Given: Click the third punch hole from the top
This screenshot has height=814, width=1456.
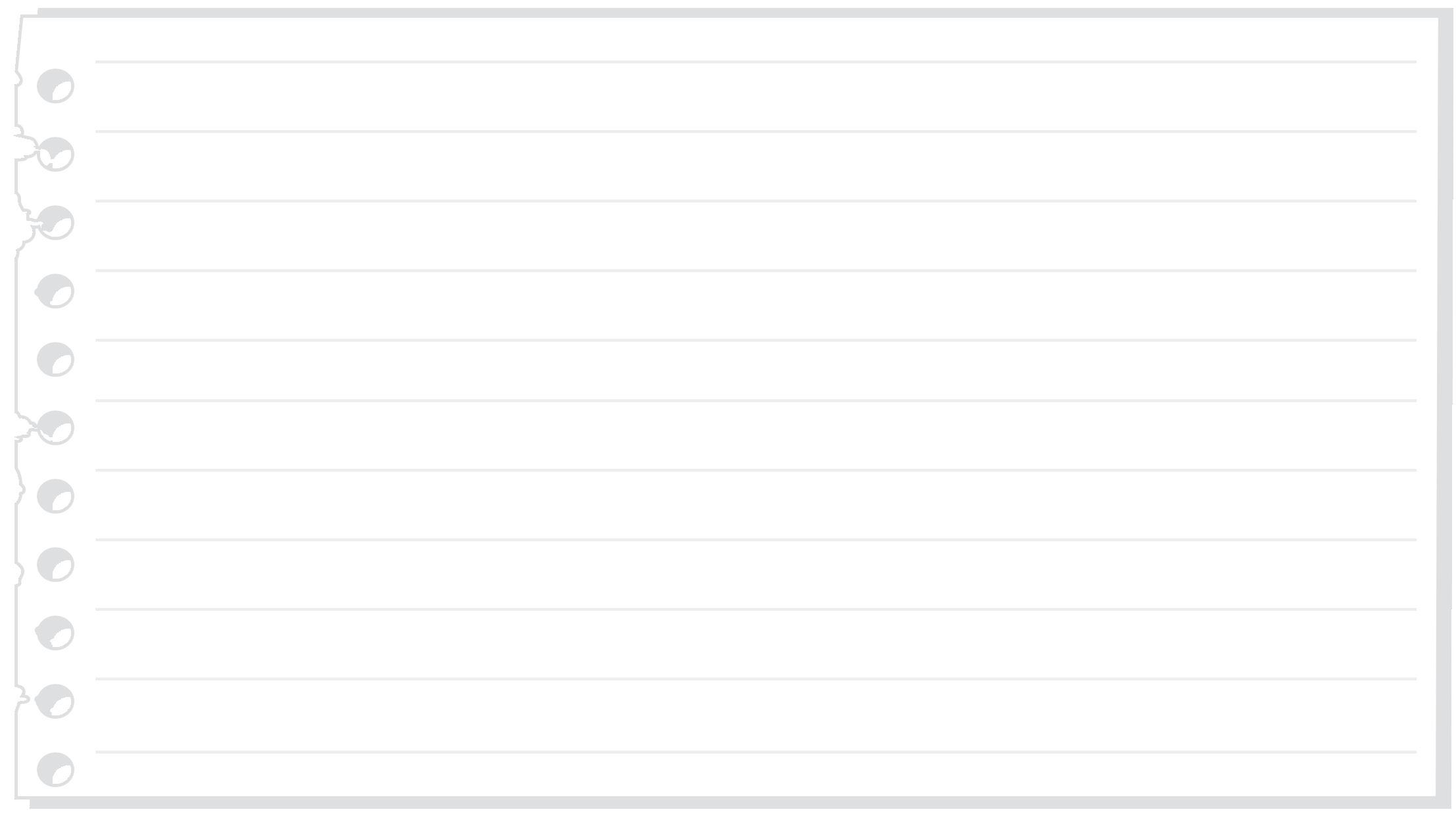Looking at the screenshot, I should point(55,223).
